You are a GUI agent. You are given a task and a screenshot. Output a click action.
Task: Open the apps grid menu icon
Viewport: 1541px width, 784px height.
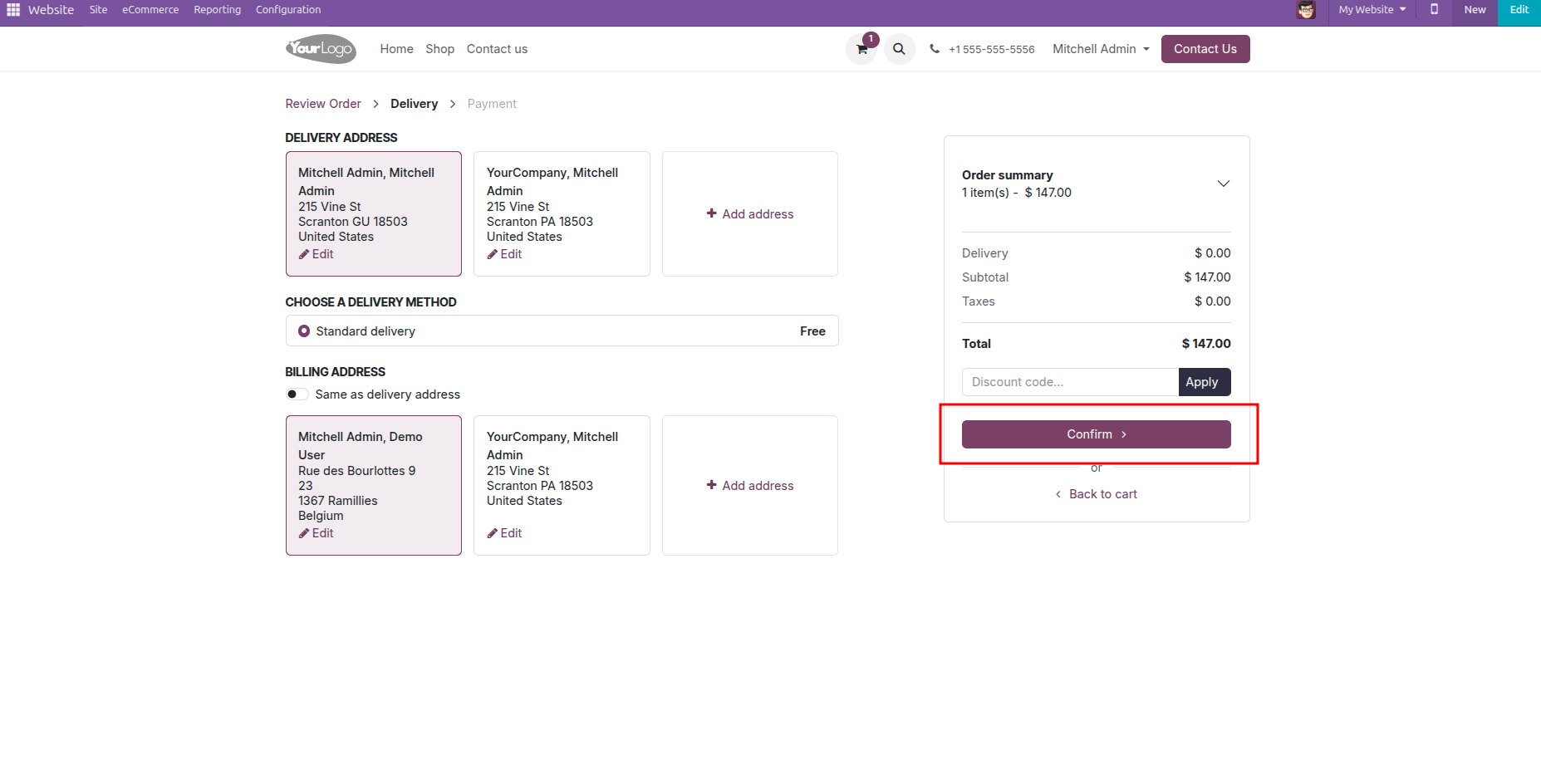point(13,10)
